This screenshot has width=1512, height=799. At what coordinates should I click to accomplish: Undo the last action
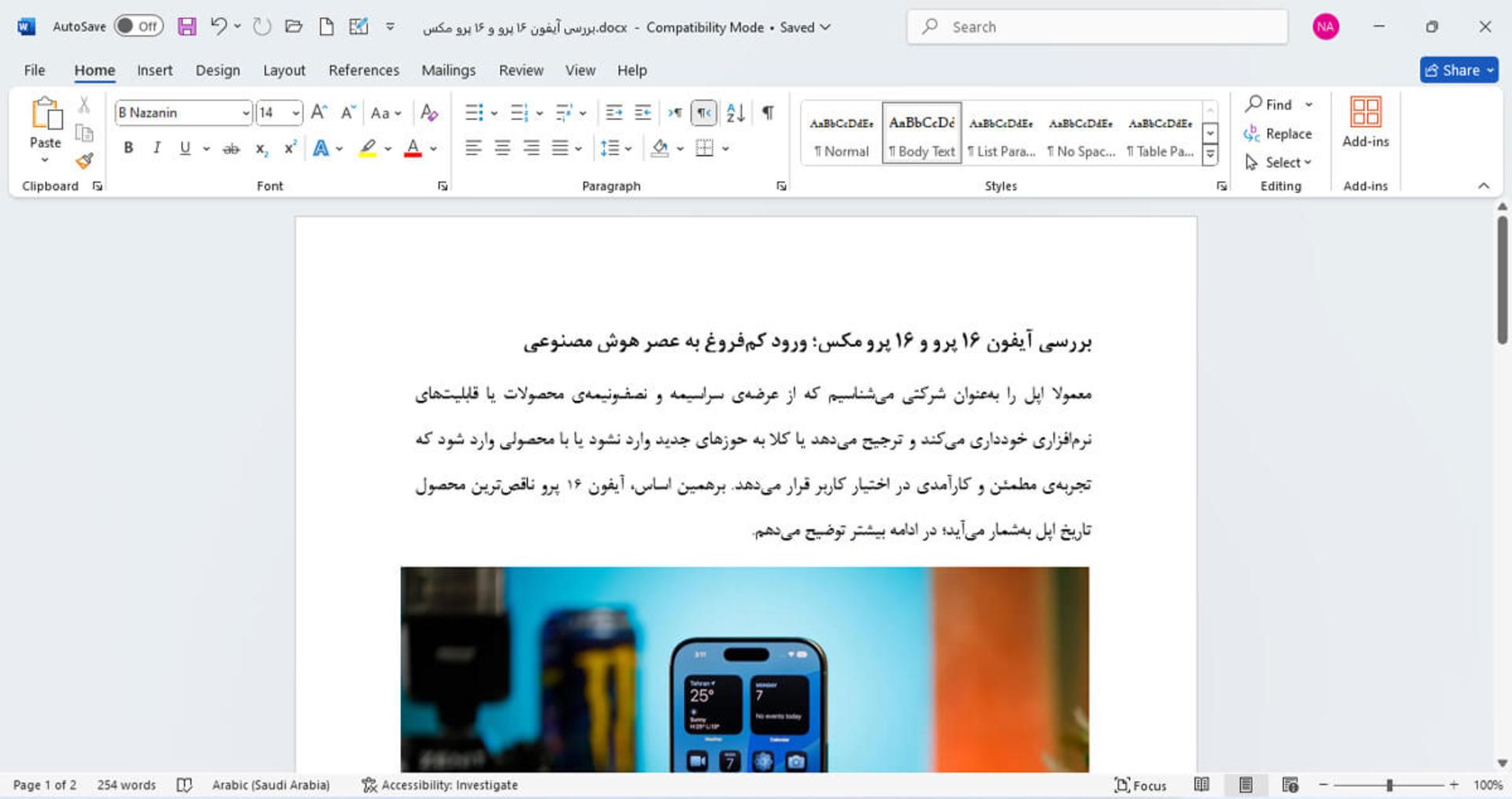click(x=218, y=27)
